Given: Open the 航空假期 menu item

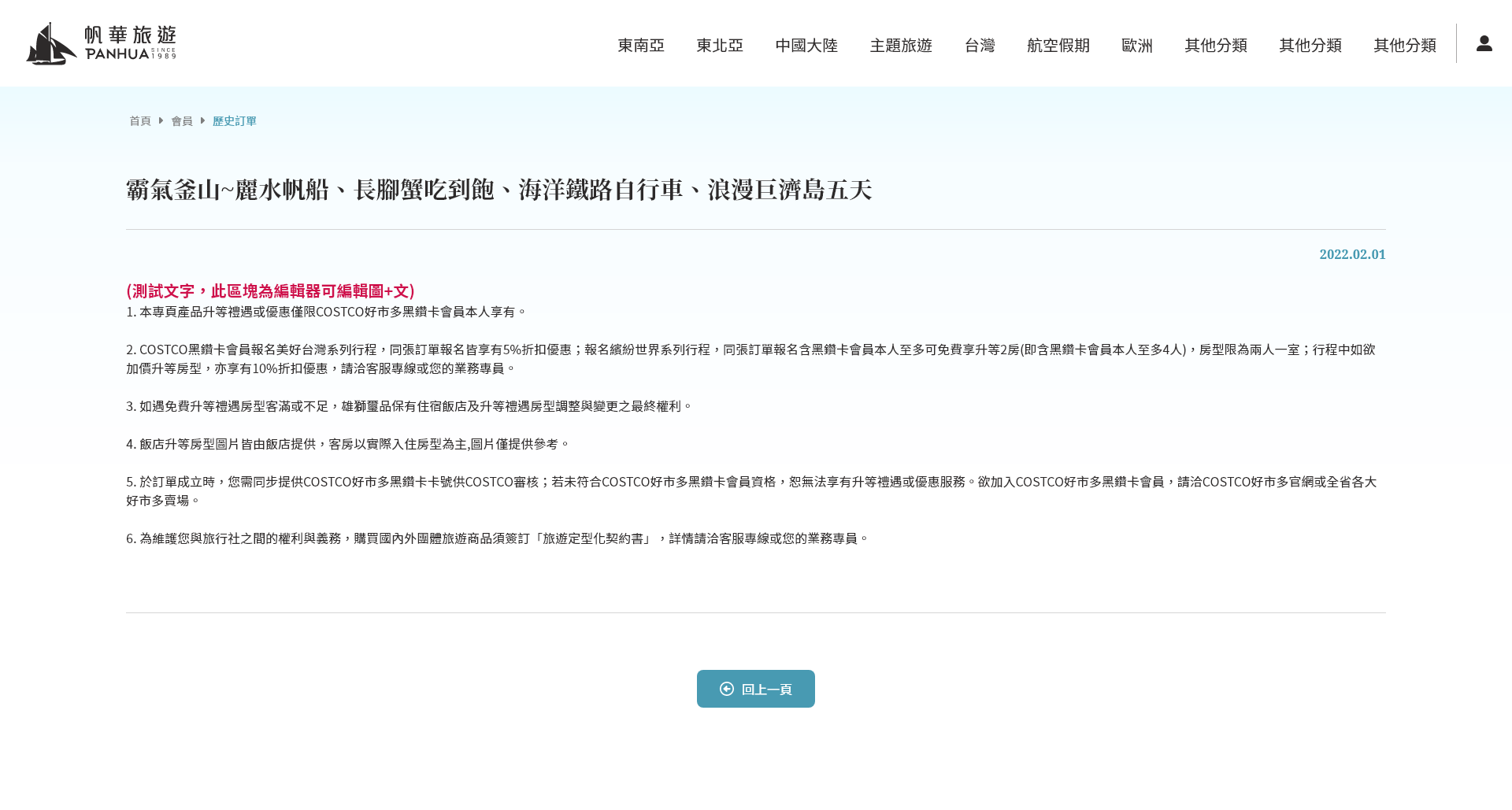Looking at the screenshot, I should pos(1058,45).
